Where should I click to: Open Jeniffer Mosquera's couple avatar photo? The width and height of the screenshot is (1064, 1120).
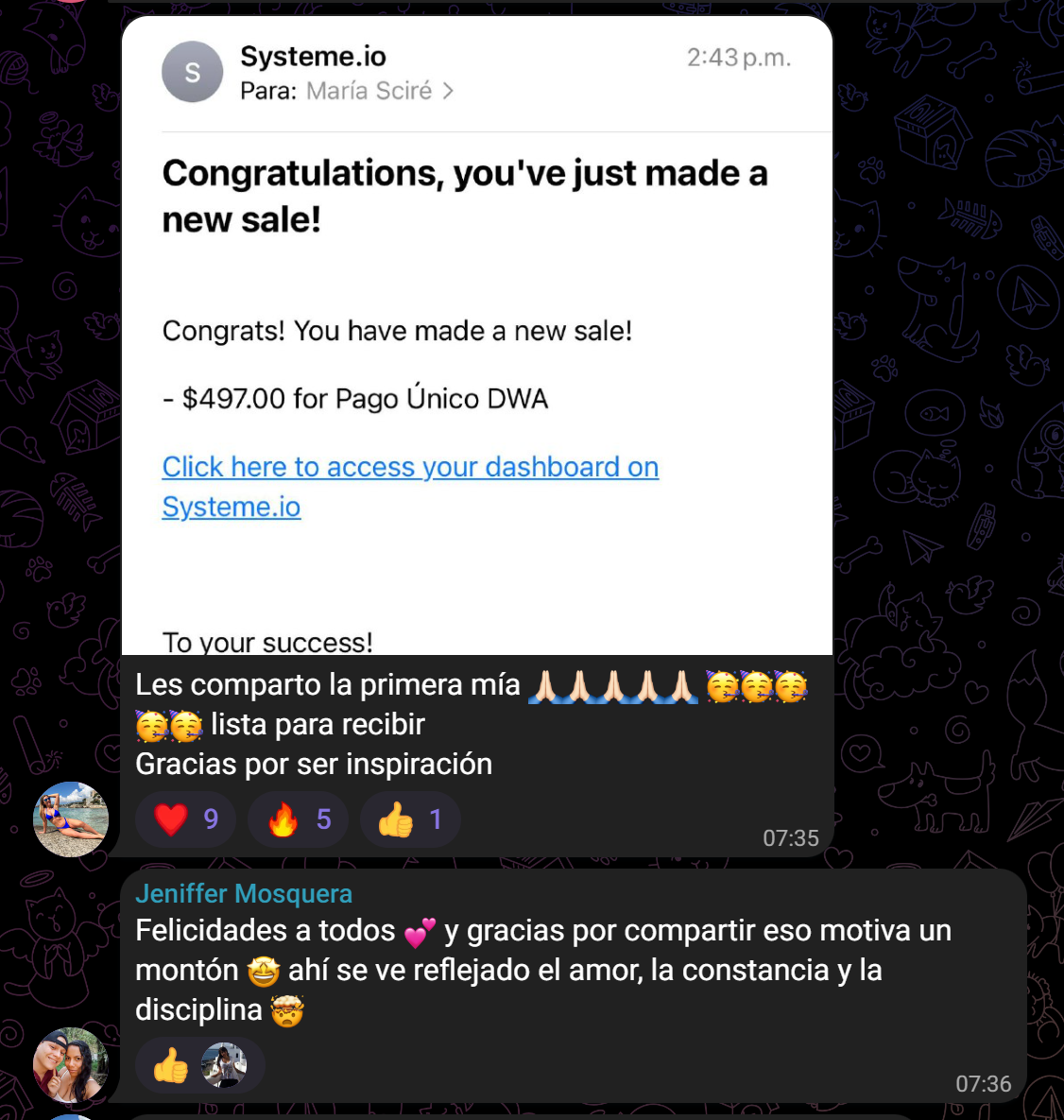click(71, 1065)
